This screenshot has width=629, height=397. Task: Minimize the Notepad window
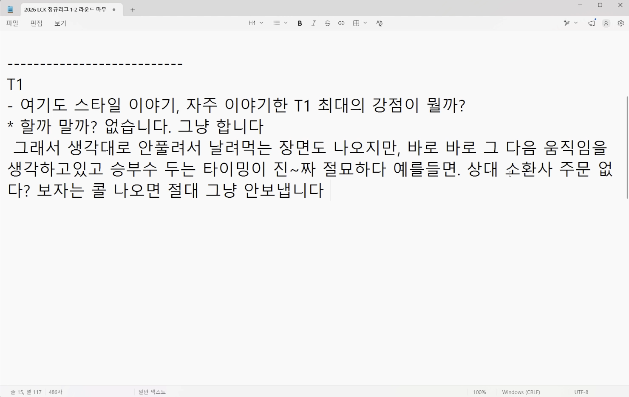pos(580,5)
